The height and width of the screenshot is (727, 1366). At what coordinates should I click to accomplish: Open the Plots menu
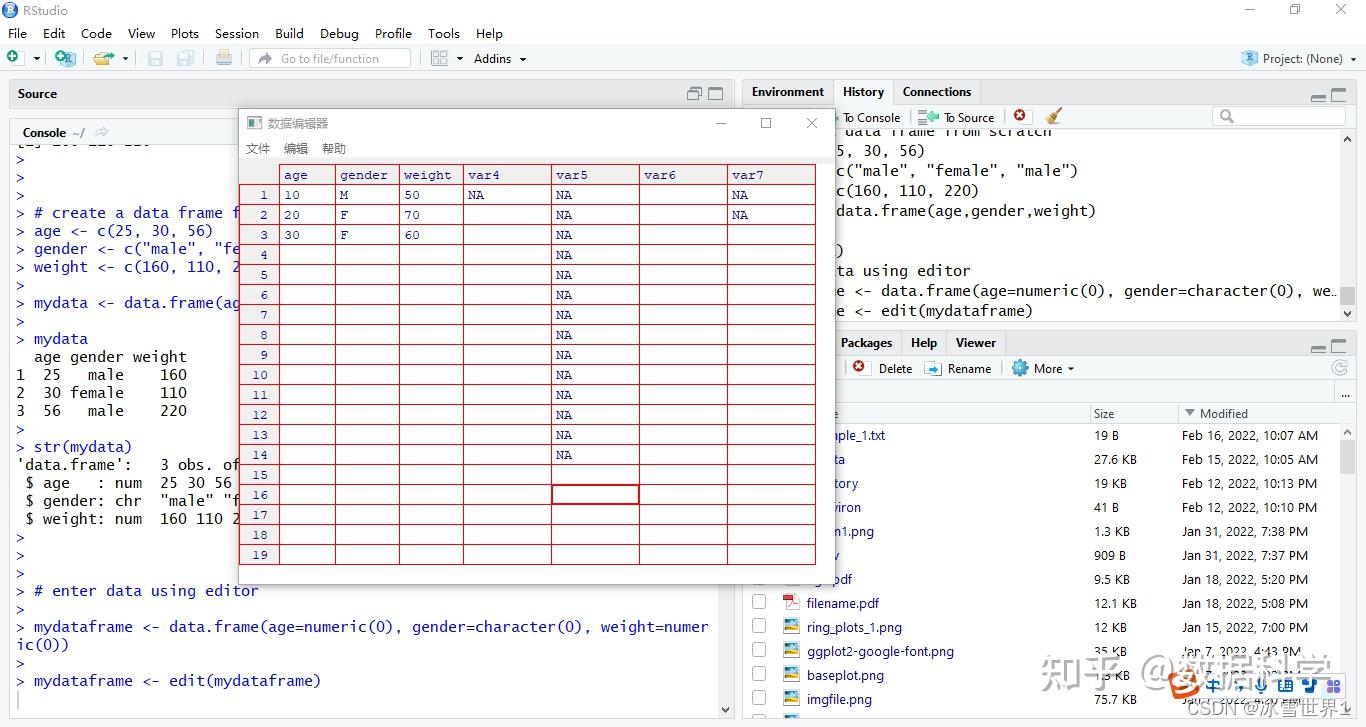coord(185,33)
